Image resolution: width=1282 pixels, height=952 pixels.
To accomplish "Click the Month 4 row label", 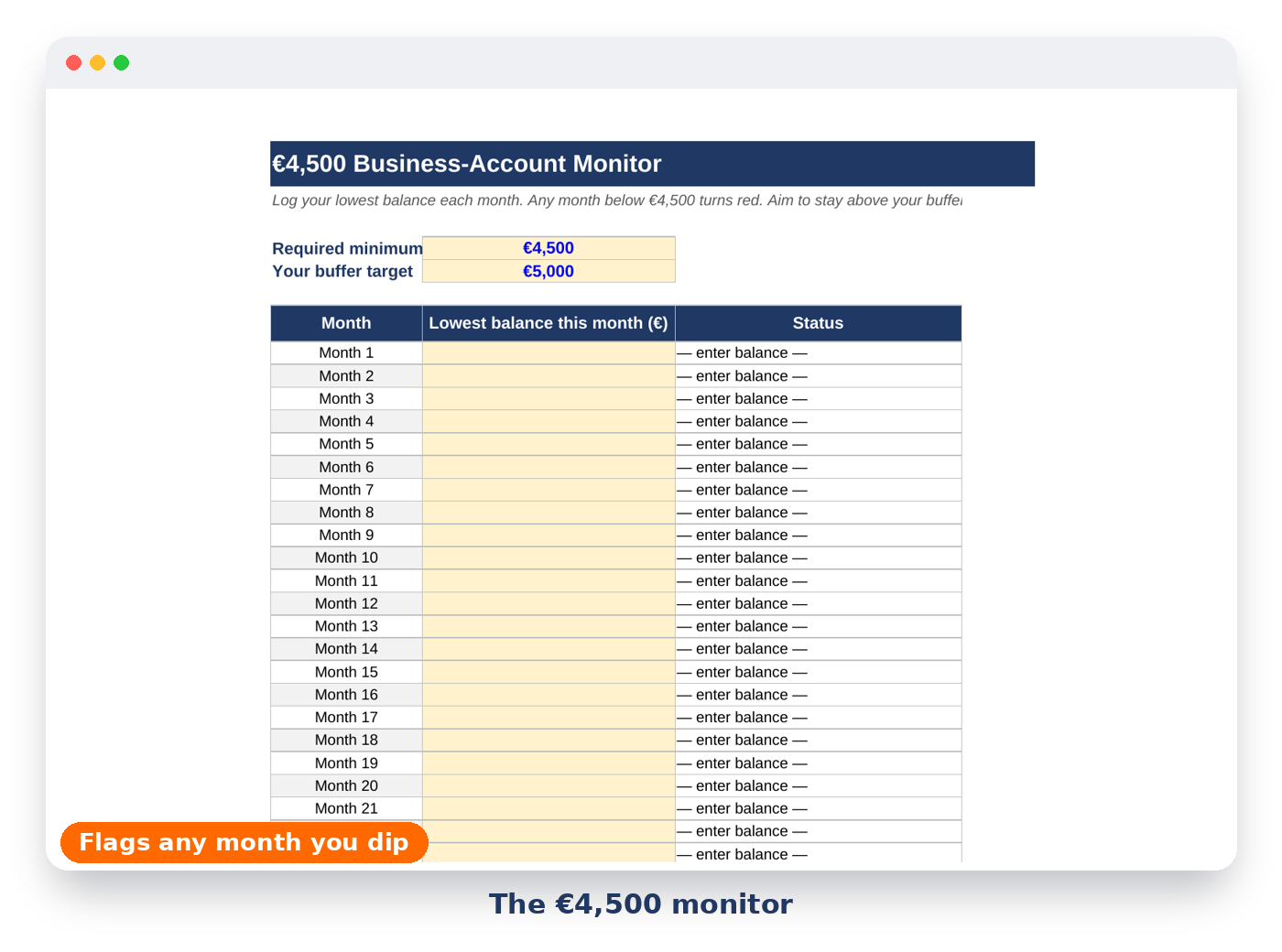I will coord(346,421).
